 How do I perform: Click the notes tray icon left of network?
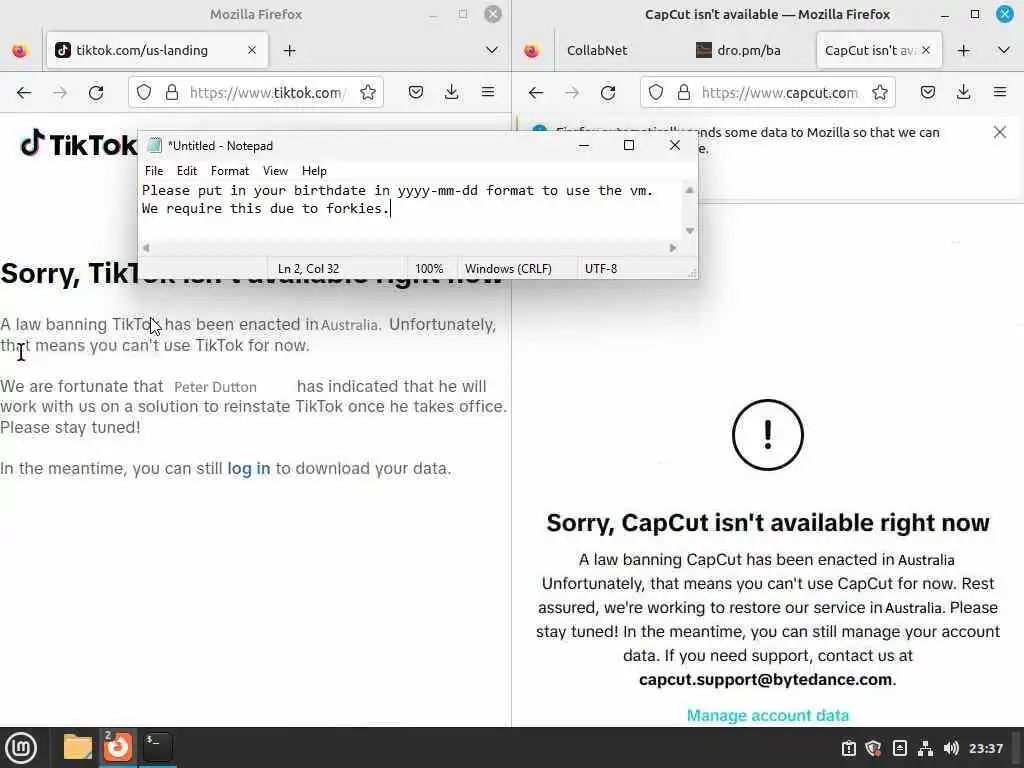(899, 748)
